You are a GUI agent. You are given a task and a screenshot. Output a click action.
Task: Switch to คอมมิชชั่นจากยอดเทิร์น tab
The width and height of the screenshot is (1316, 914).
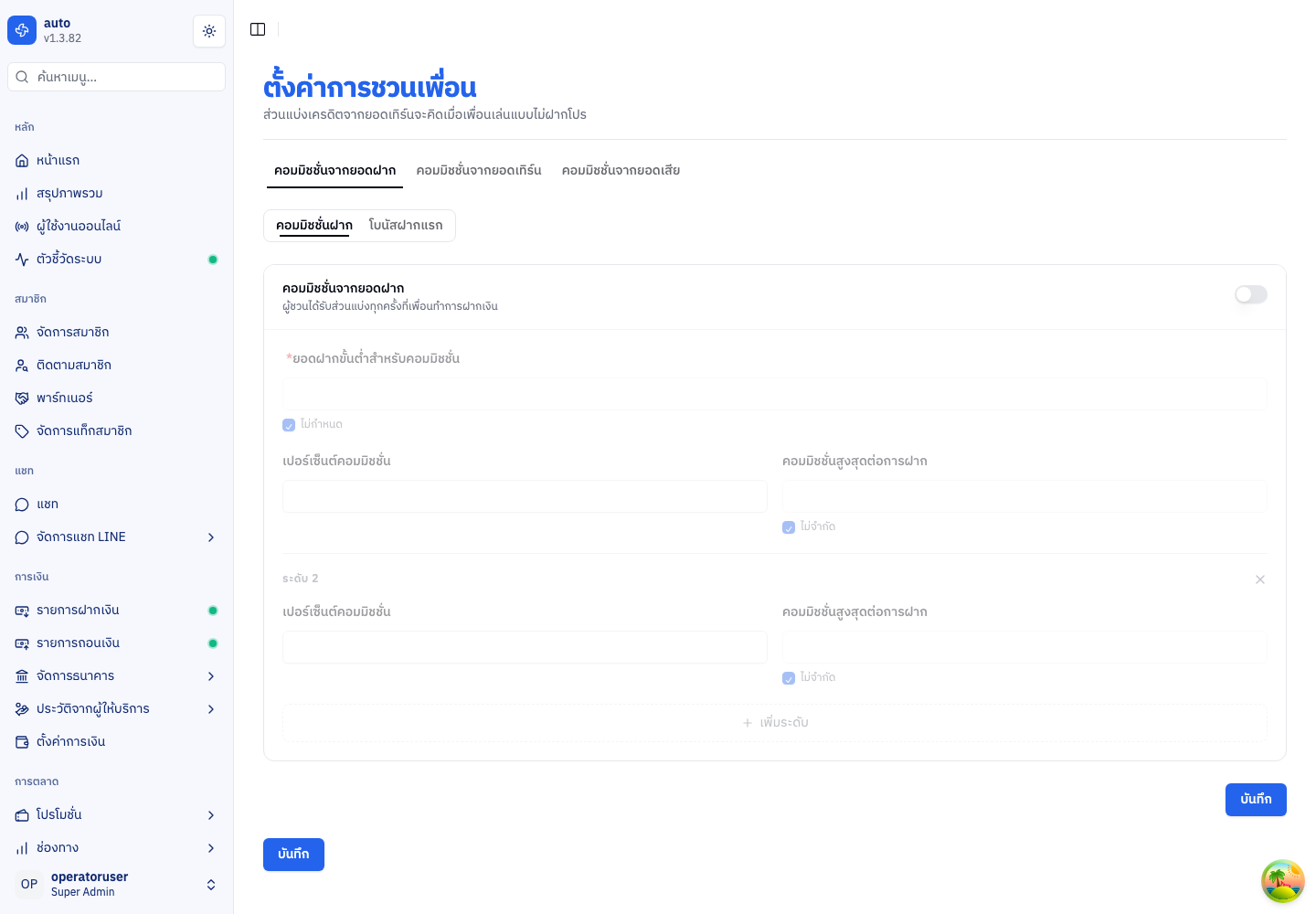[479, 170]
